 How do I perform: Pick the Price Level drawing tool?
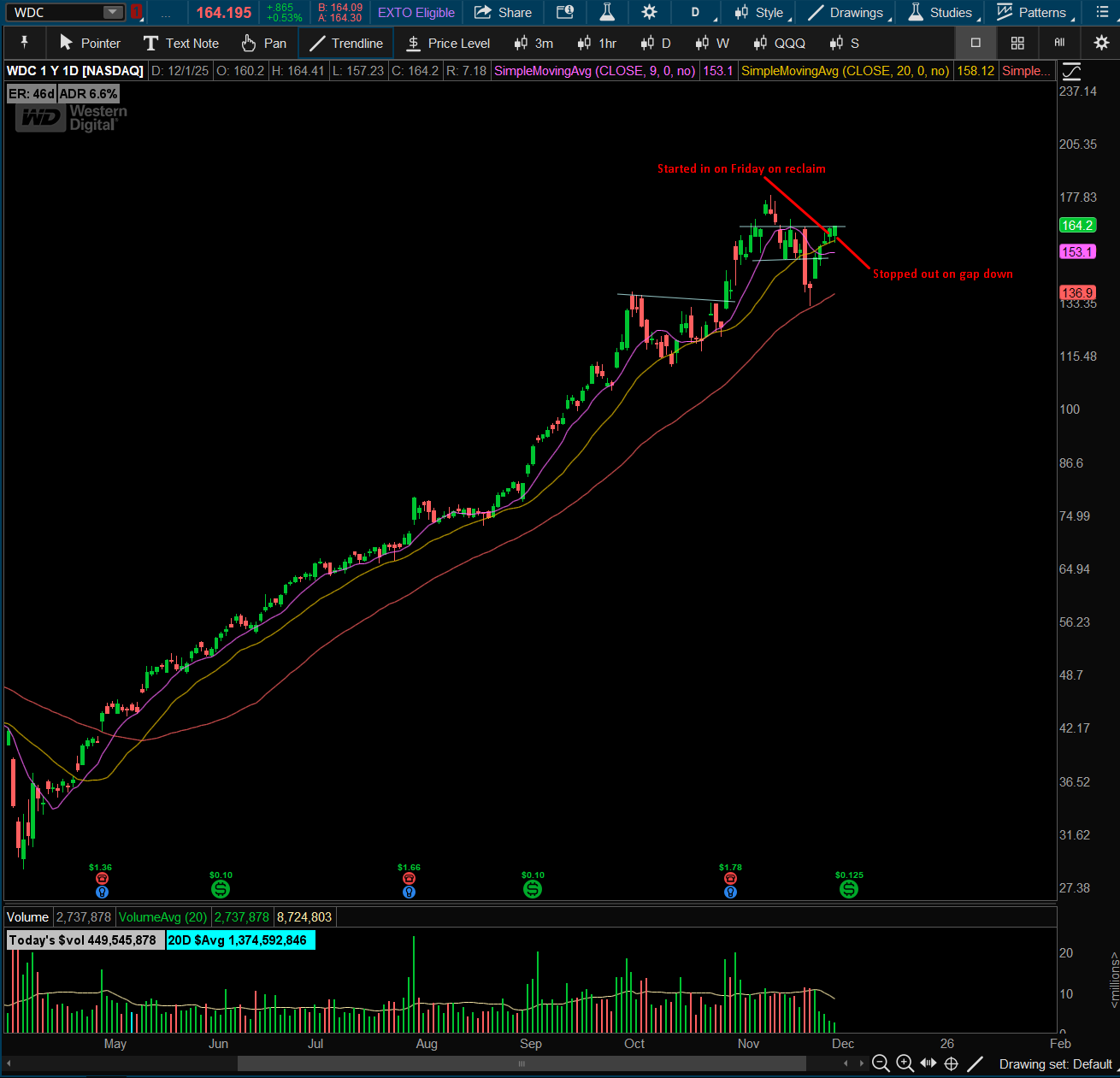click(448, 43)
